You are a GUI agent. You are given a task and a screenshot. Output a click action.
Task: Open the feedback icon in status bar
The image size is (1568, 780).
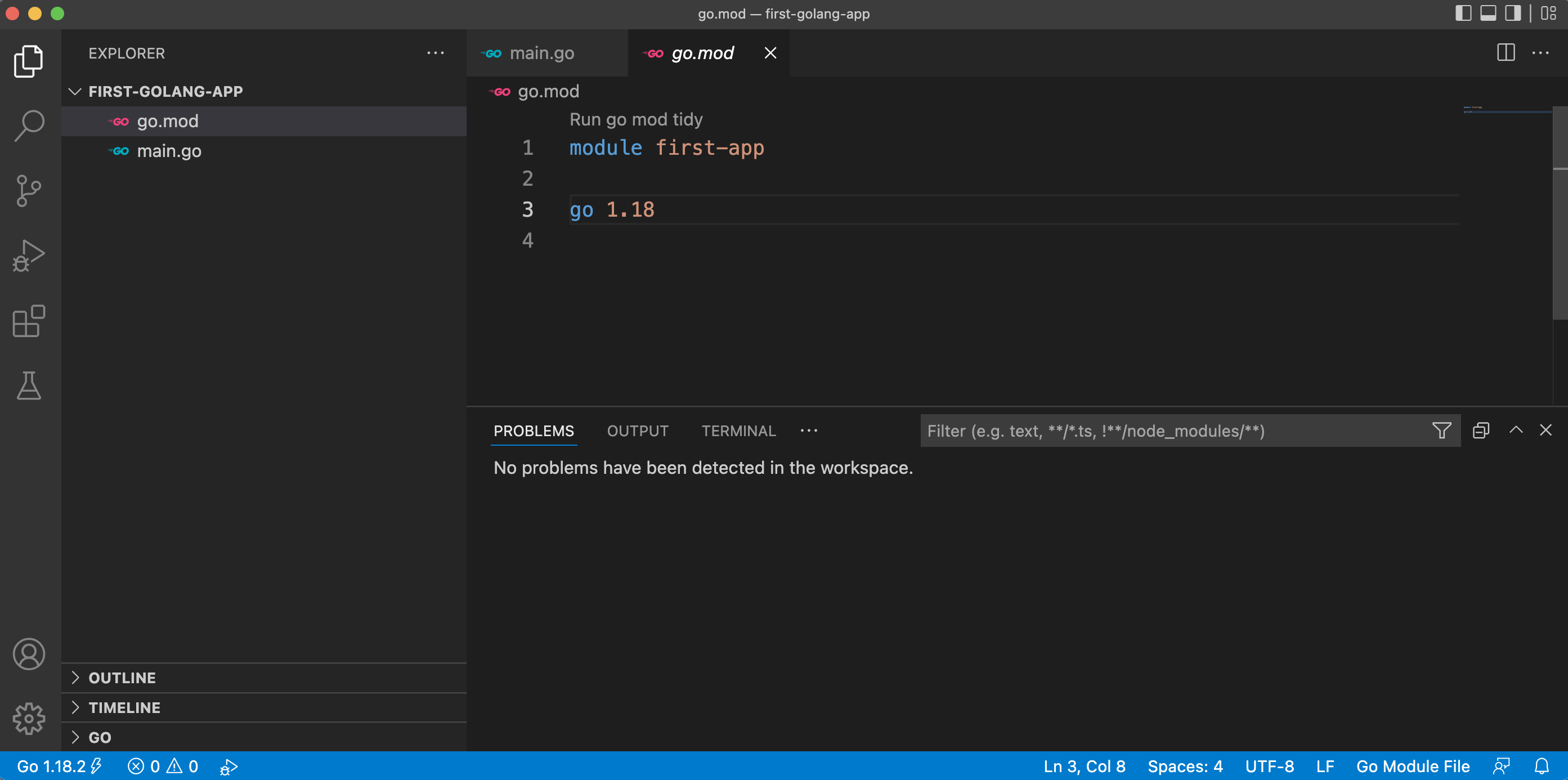tap(1502, 766)
